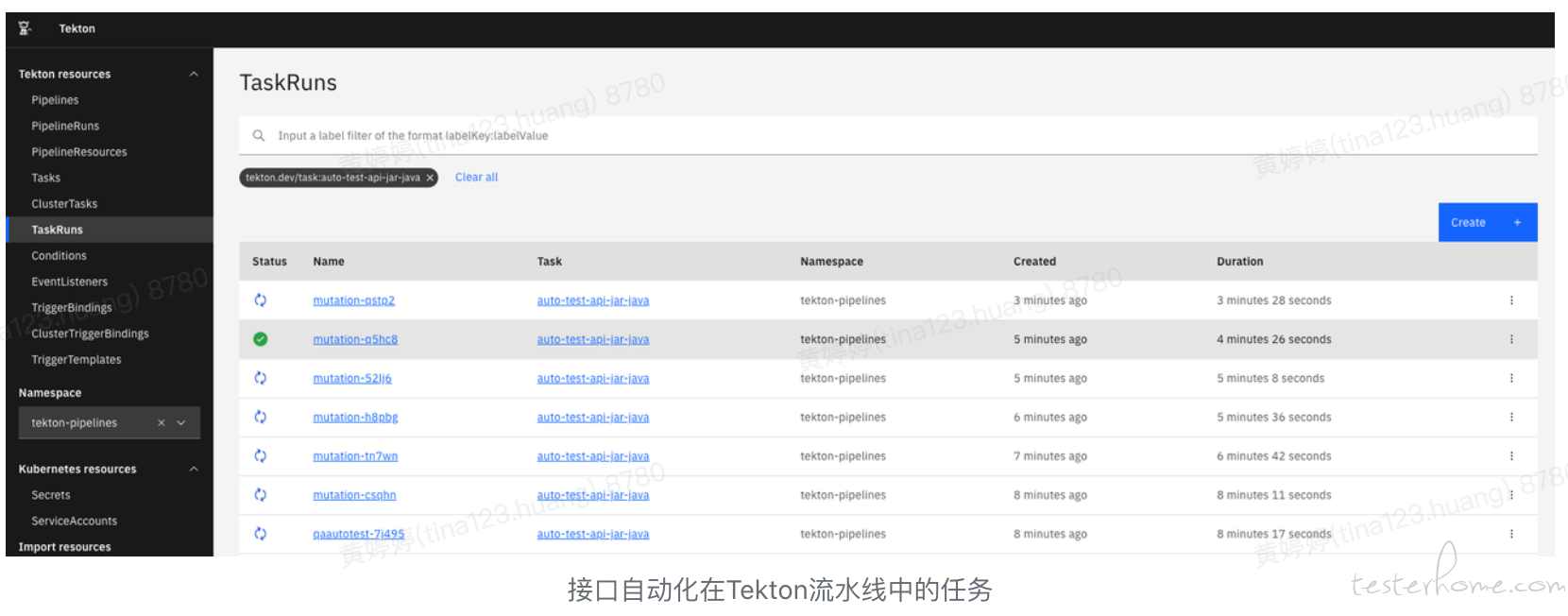The width and height of the screenshot is (1568, 616).
Task: Open the mutation-csqhn TaskRun link
Action: pyautogui.click(x=354, y=495)
